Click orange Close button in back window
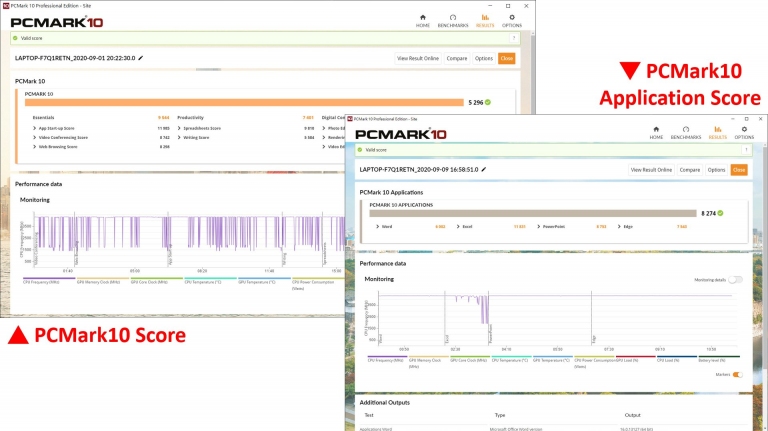Image resolution: width=768 pixels, height=431 pixels. coord(506,58)
